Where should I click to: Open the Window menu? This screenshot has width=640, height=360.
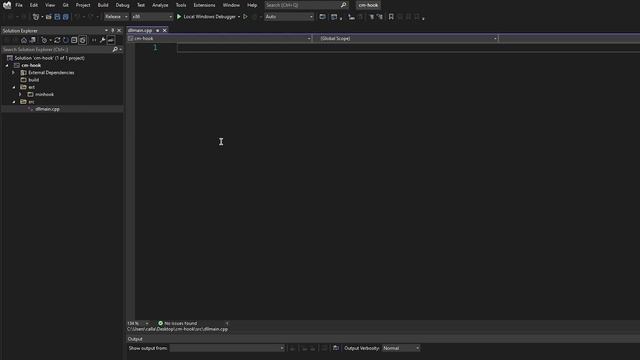(x=231, y=5)
